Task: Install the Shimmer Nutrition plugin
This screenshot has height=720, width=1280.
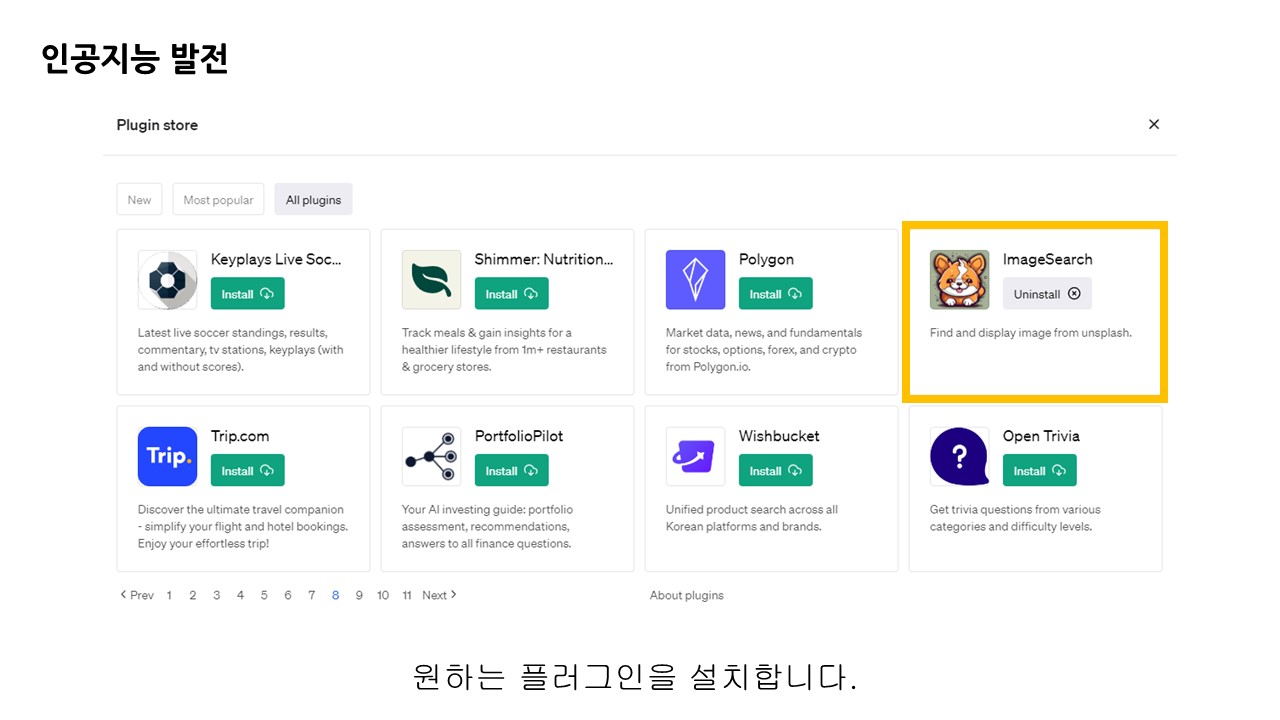Action: [512, 294]
